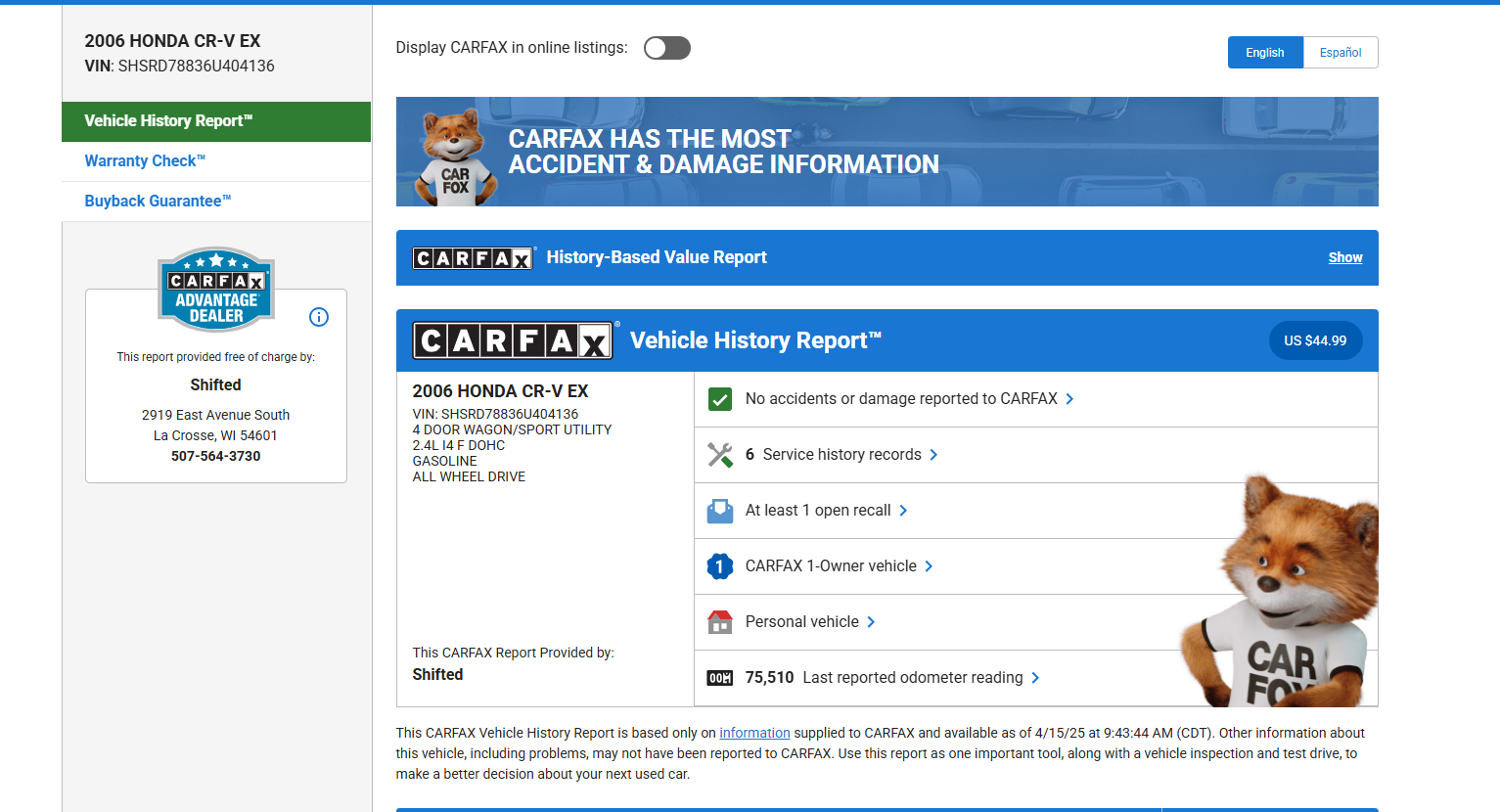The height and width of the screenshot is (812, 1500).
Task: Click the personal vehicle house icon
Action: point(720,622)
